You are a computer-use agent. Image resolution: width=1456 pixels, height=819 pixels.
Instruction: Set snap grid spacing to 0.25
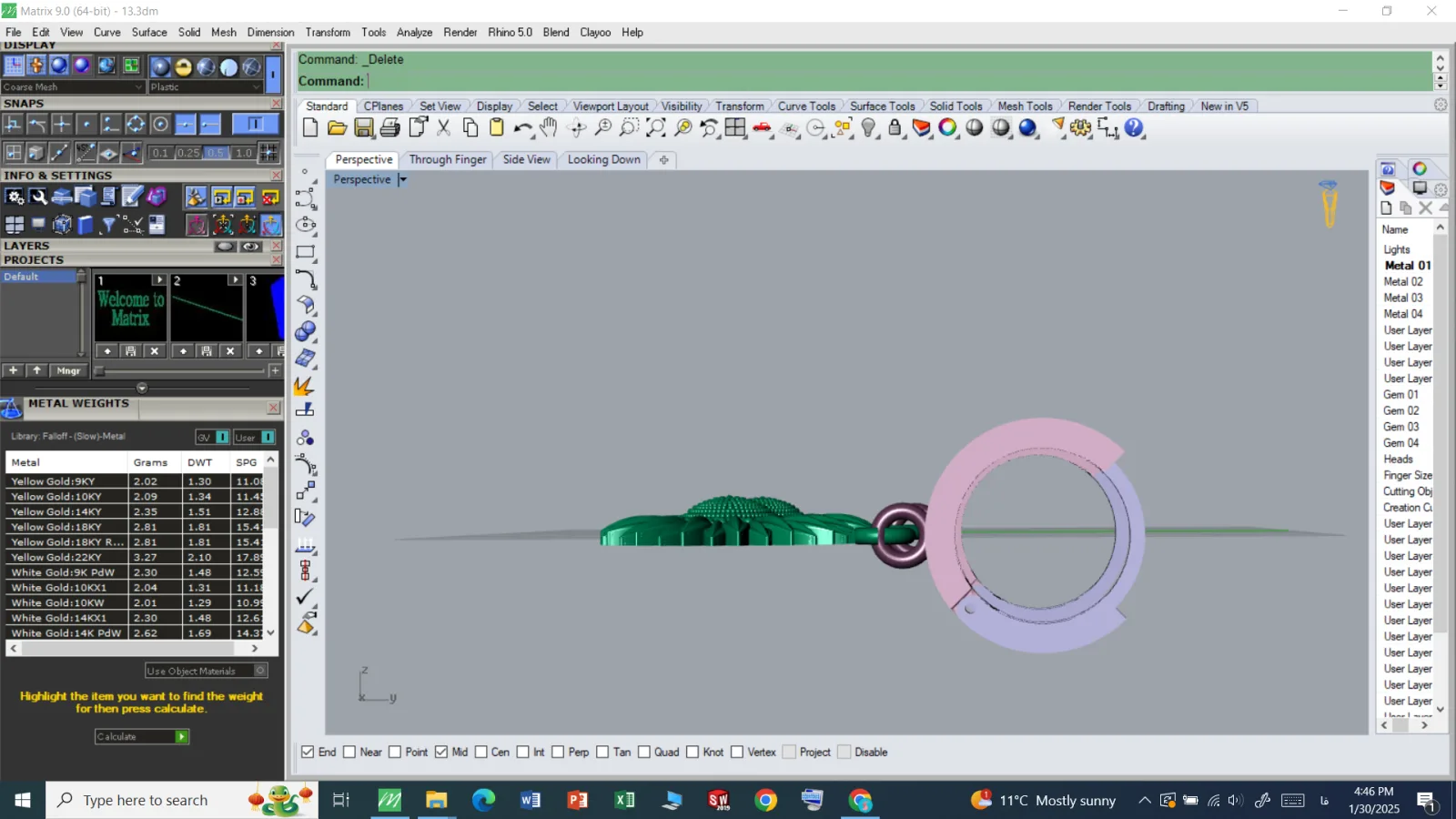click(x=187, y=152)
